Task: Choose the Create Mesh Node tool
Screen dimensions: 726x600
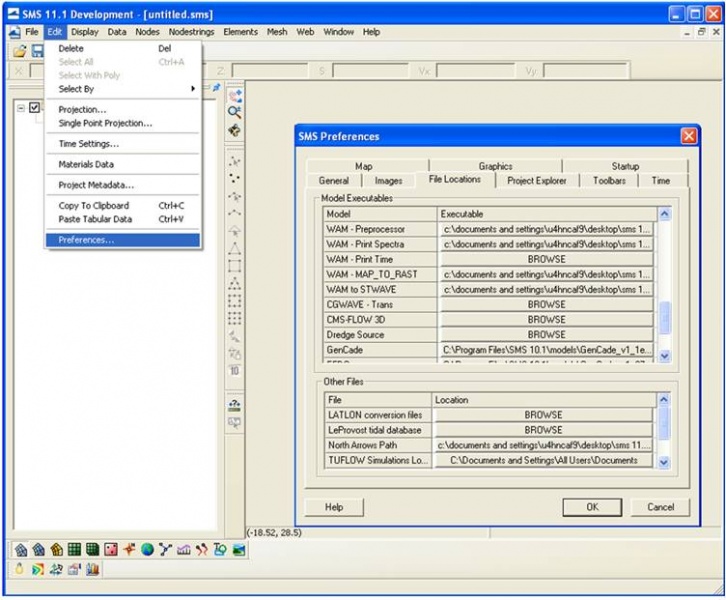Action: pyautogui.click(x=235, y=178)
